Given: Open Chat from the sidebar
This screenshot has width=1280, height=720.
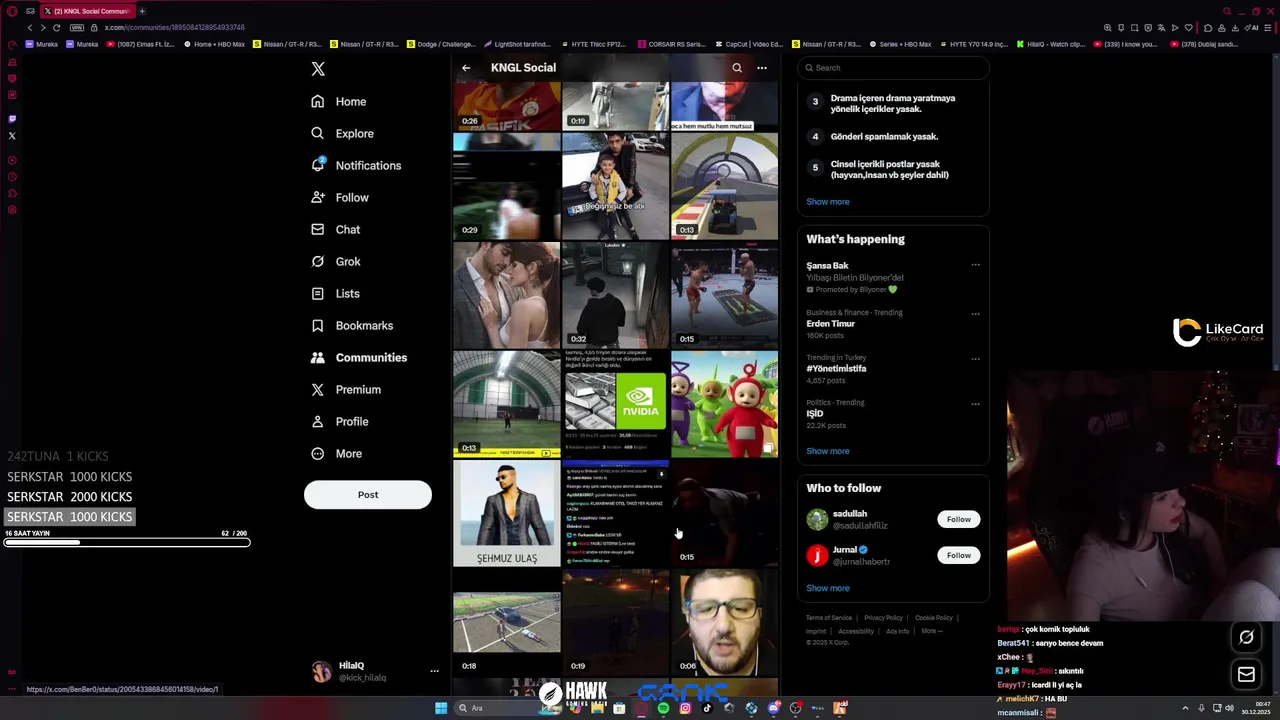Looking at the screenshot, I should click(335, 229).
